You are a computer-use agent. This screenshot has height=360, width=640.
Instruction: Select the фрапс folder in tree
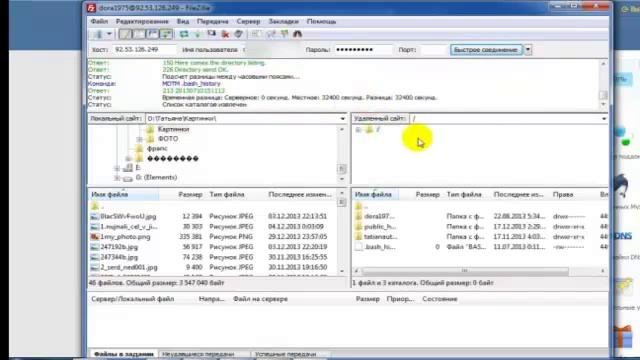(x=157, y=149)
